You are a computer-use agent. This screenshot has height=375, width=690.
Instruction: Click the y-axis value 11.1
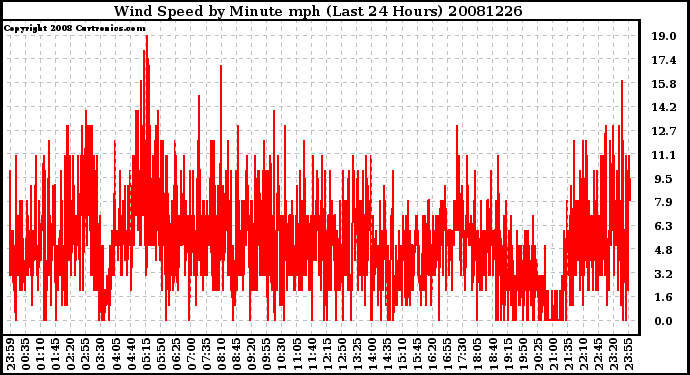[x=664, y=154]
